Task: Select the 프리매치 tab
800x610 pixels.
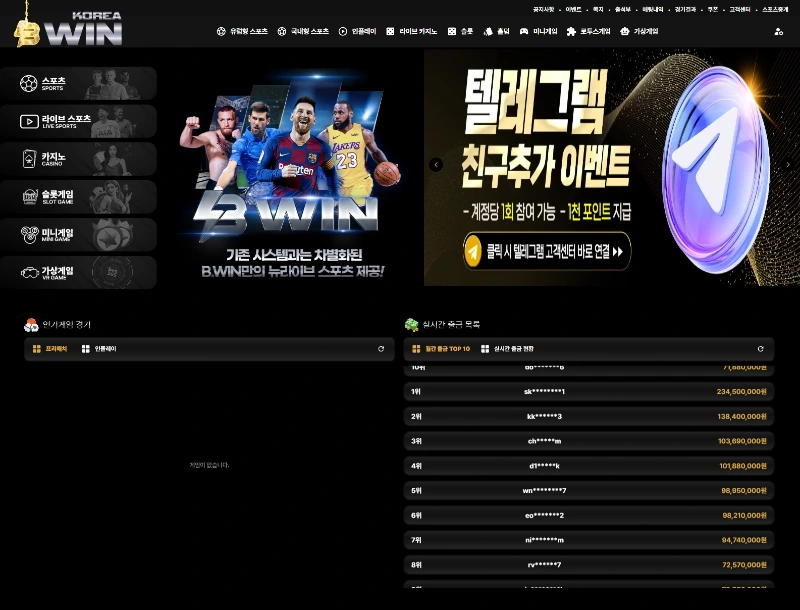Action: pos(50,349)
